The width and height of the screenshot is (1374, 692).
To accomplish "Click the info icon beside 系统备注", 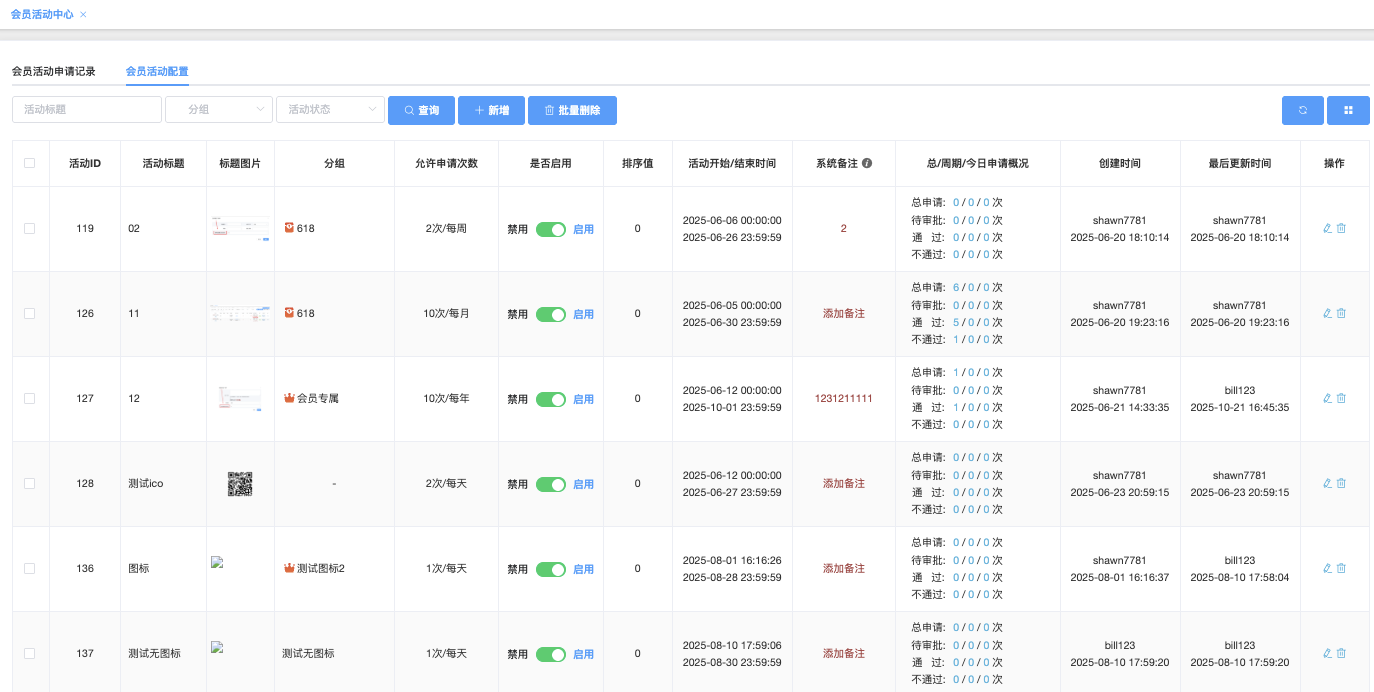I will [x=867, y=163].
